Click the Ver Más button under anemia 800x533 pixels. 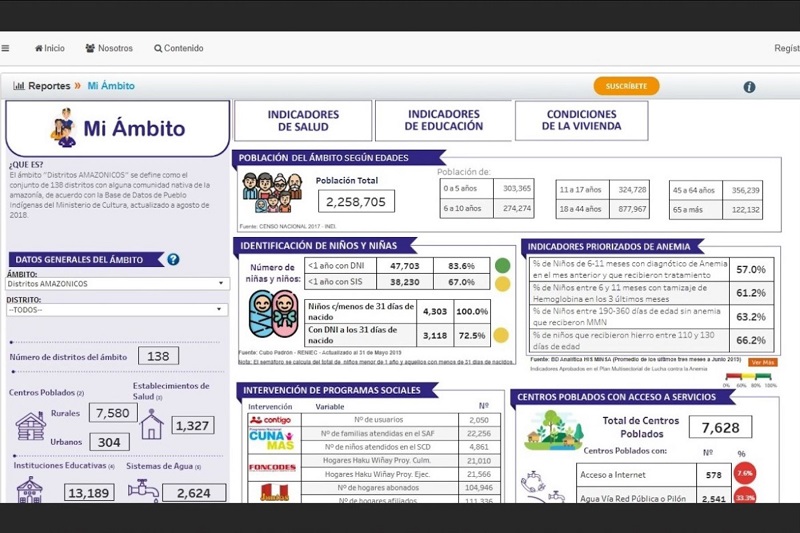pos(763,362)
